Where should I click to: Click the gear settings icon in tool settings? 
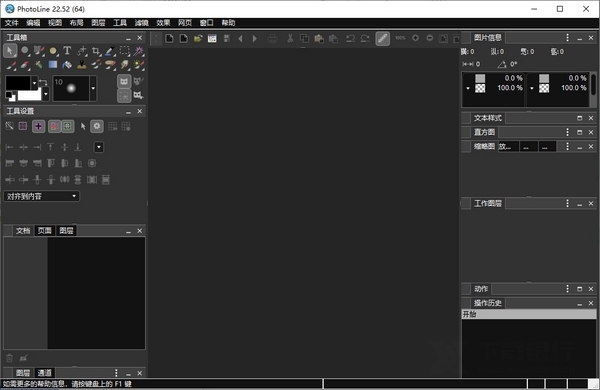97,126
